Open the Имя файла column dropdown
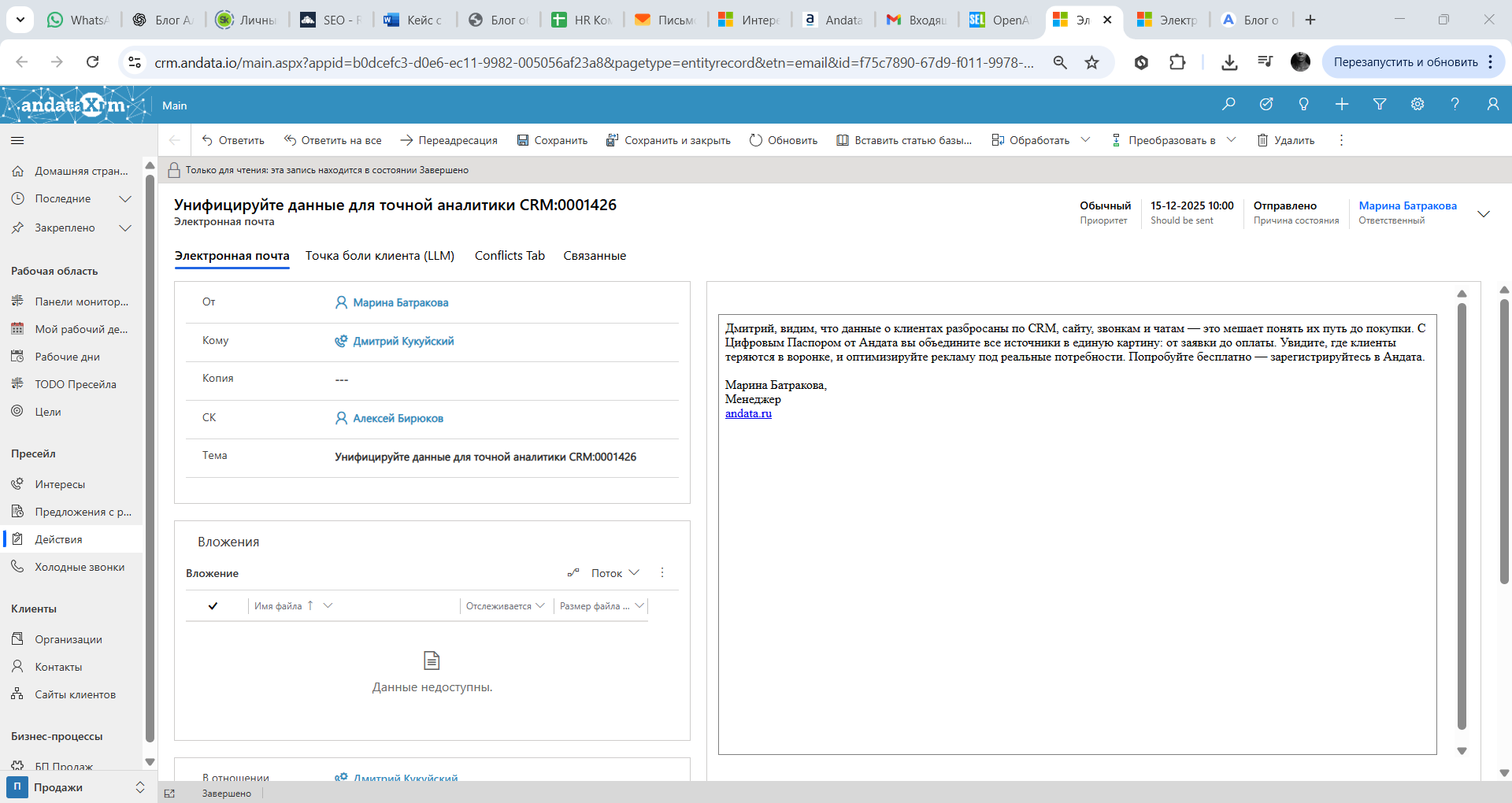Image resolution: width=1512 pixels, height=803 pixels. [328, 606]
